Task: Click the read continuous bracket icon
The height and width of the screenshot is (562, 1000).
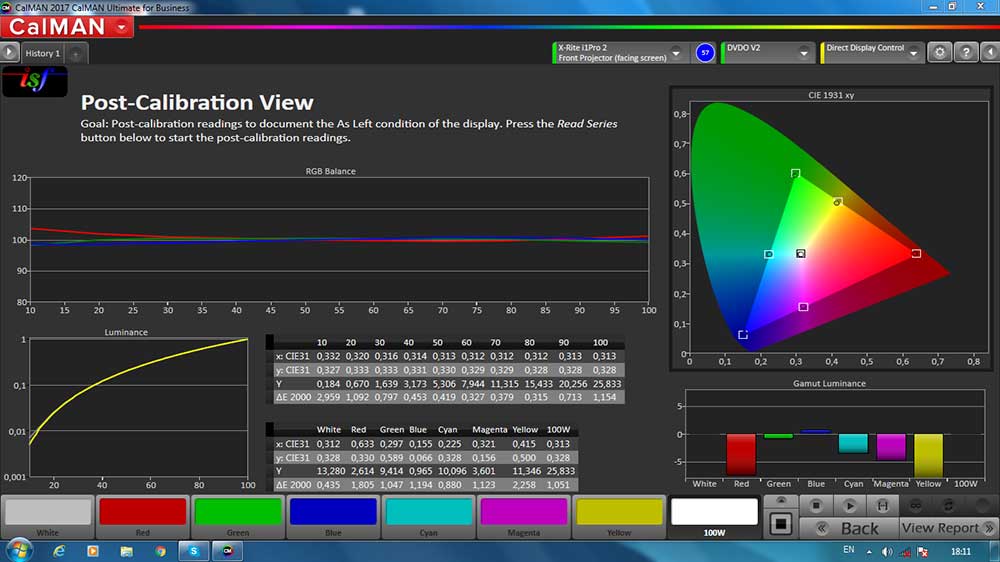Action: coord(883,505)
